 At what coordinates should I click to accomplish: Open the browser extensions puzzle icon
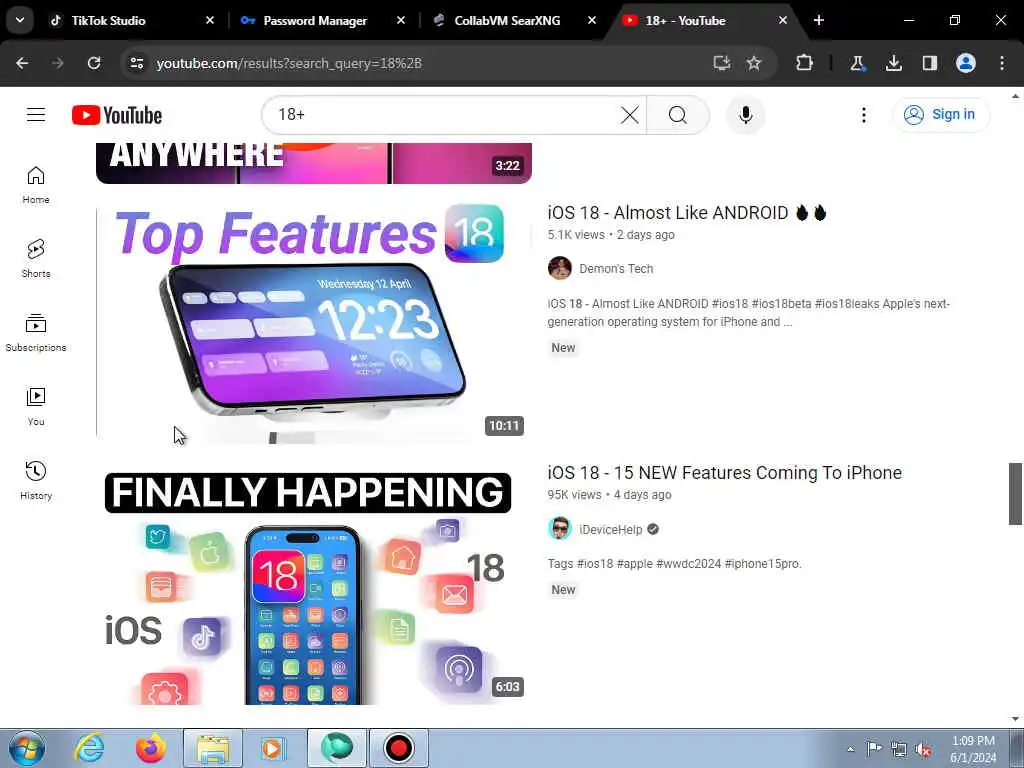[805, 63]
